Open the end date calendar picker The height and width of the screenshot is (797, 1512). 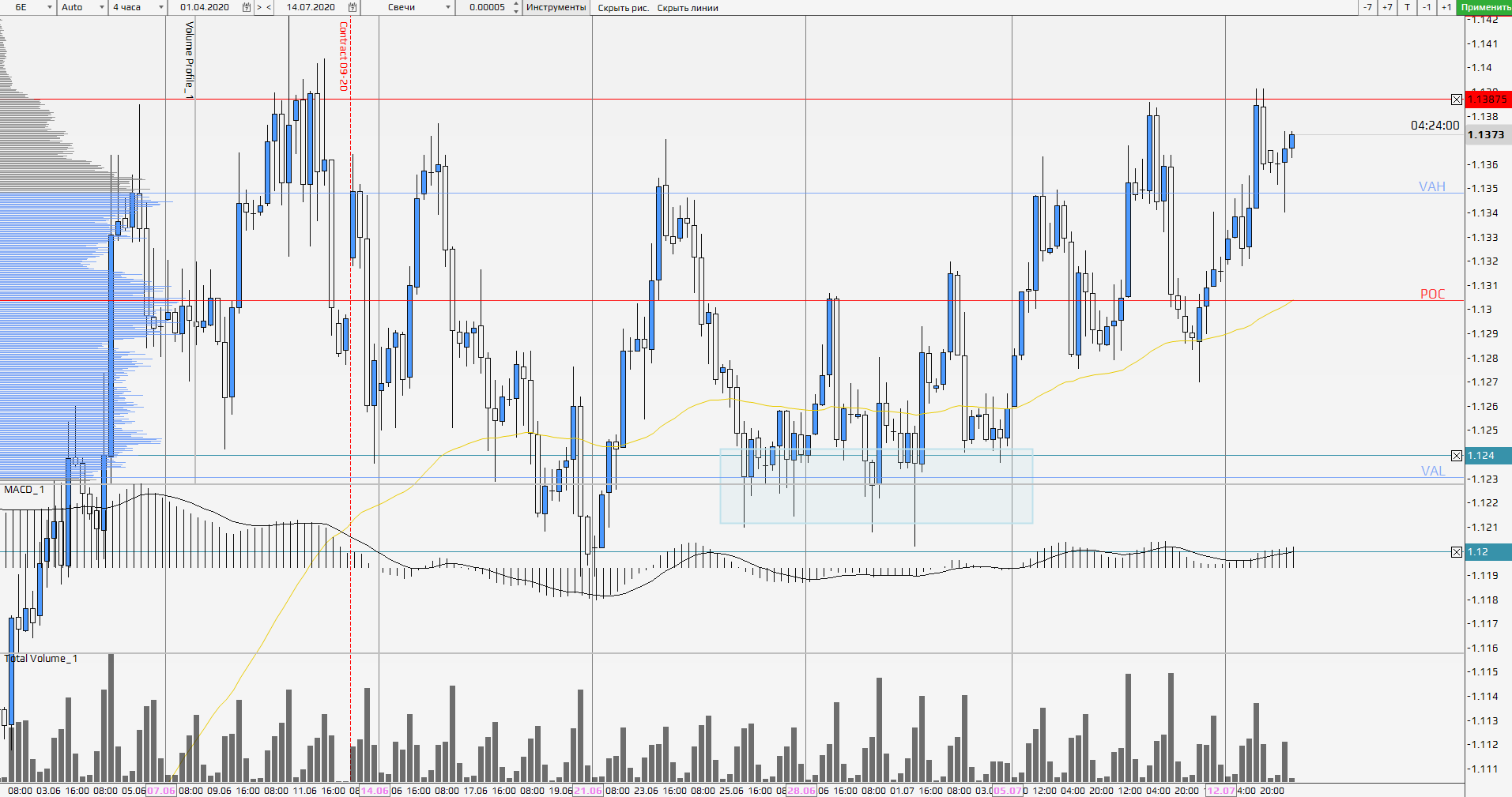coord(353,7)
